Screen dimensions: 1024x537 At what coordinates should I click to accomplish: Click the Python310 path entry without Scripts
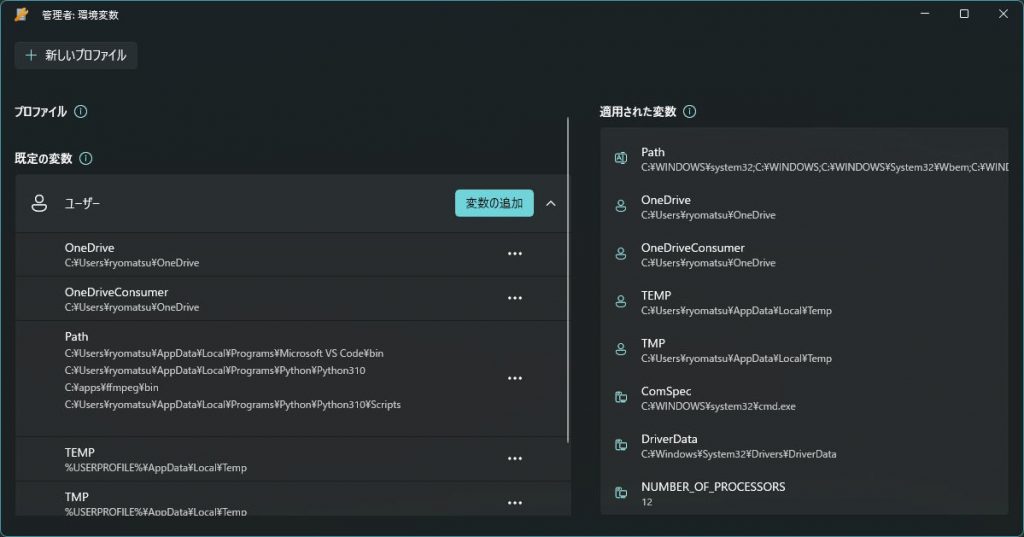pos(215,370)
